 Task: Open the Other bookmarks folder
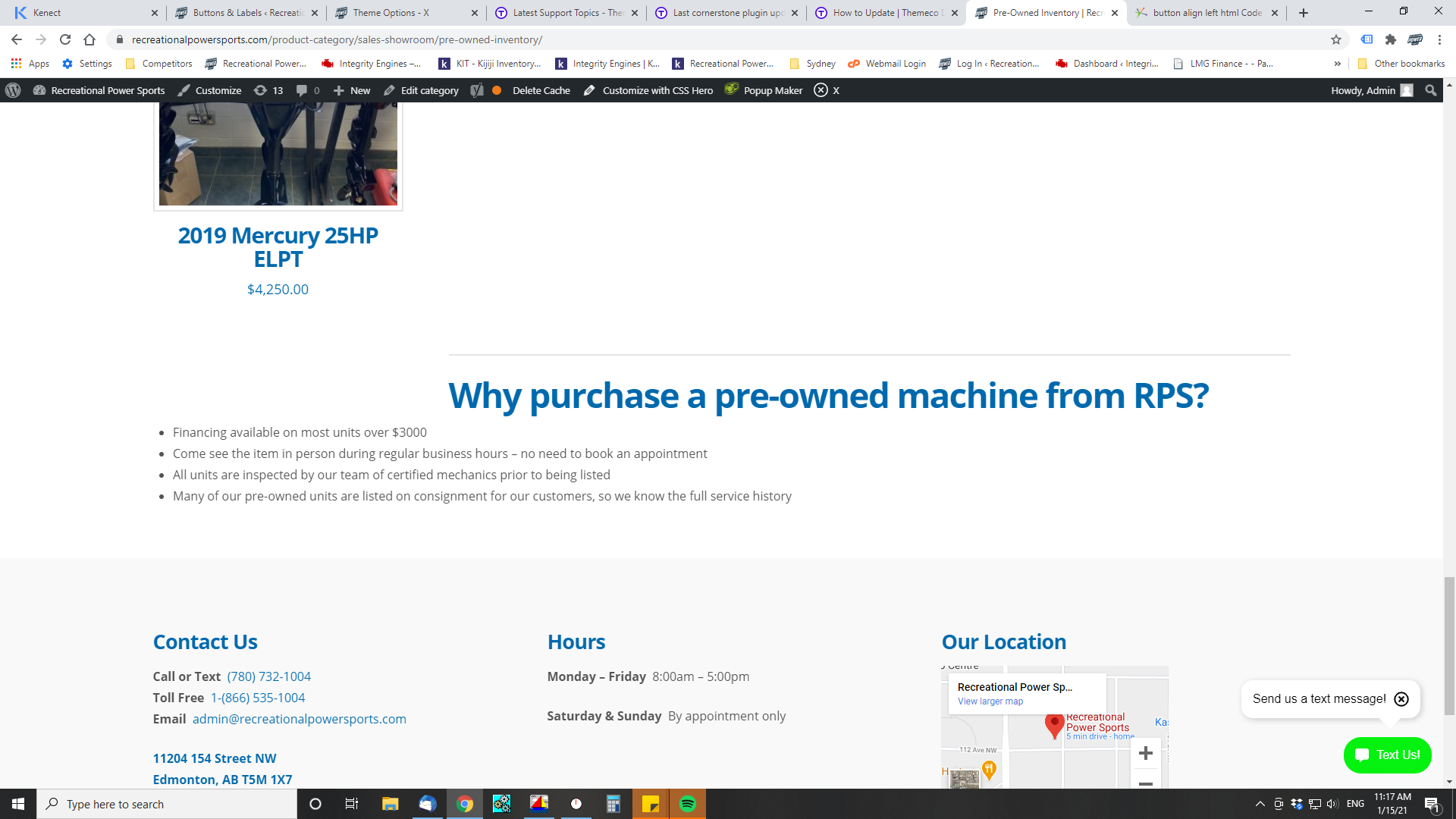(1401, 64)
